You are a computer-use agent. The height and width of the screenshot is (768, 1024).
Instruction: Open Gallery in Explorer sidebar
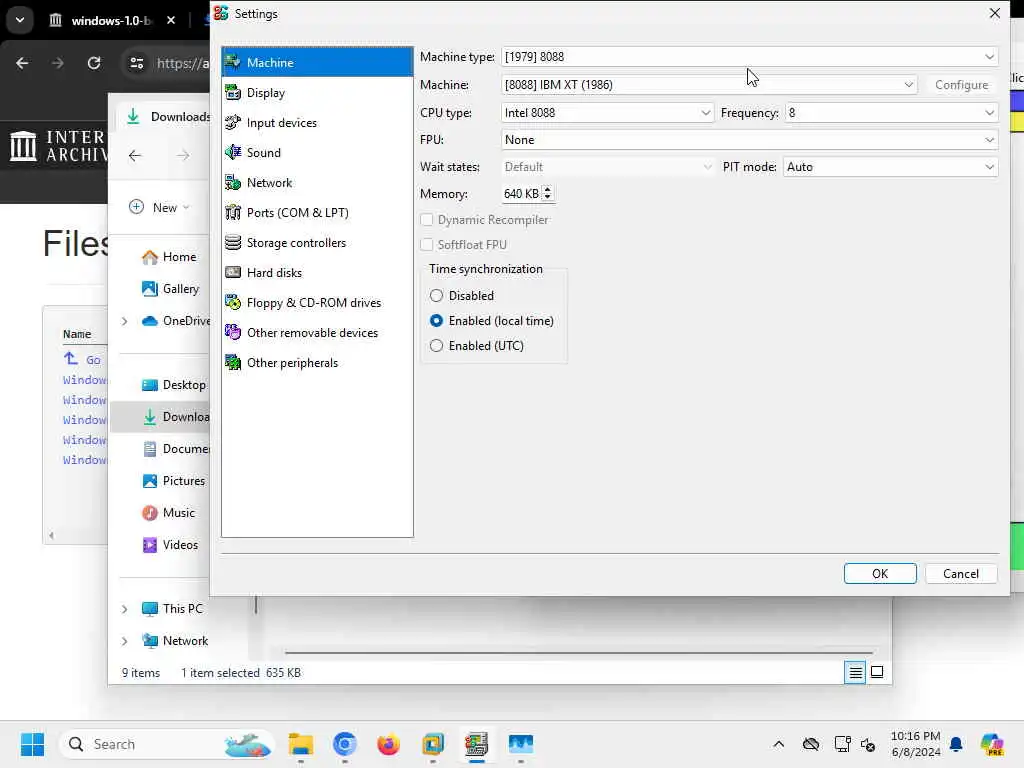tap(170, 289)
